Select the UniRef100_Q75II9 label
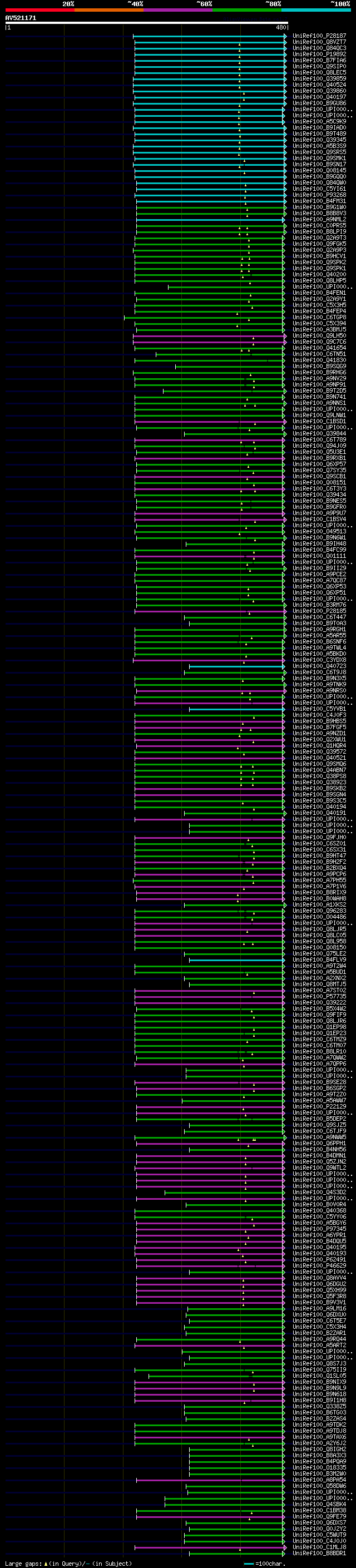Image resolution: width=356 pixels, height=1568 pixels. pos(319,1370)
